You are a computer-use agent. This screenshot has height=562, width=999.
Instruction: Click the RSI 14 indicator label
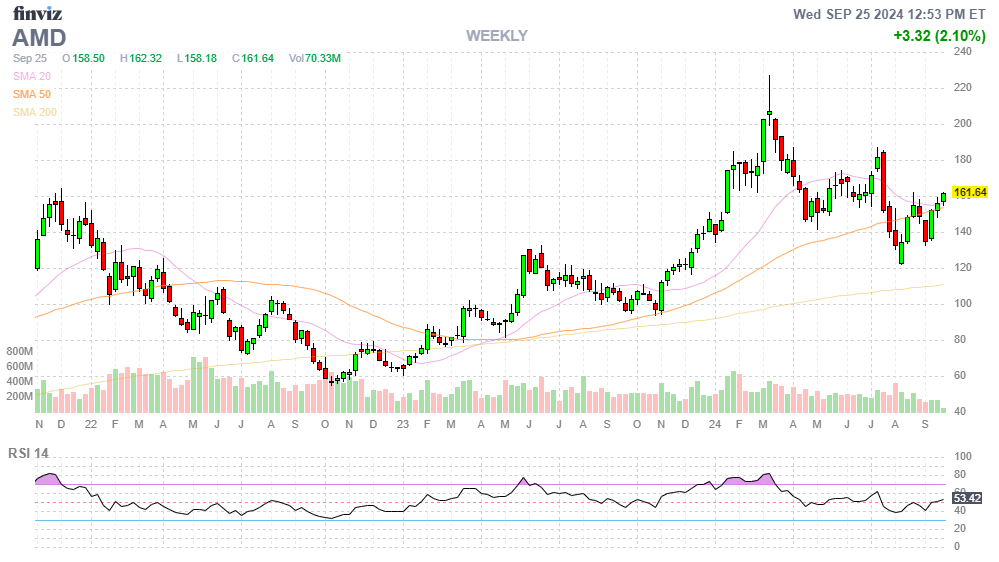click(x=28, y=453)
